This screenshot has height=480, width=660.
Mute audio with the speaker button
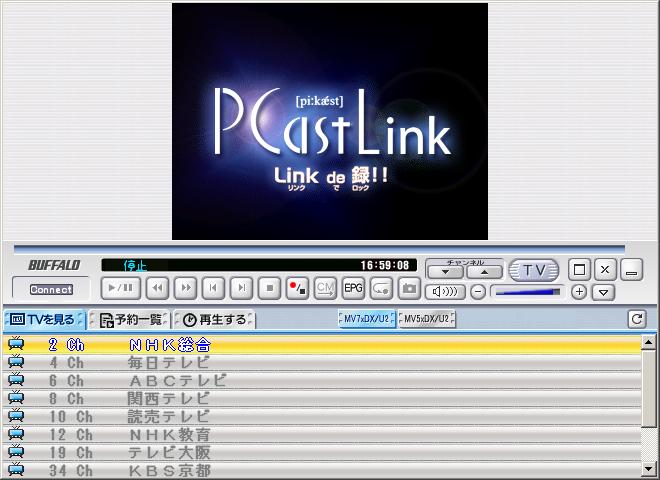(x=445, y=291)
